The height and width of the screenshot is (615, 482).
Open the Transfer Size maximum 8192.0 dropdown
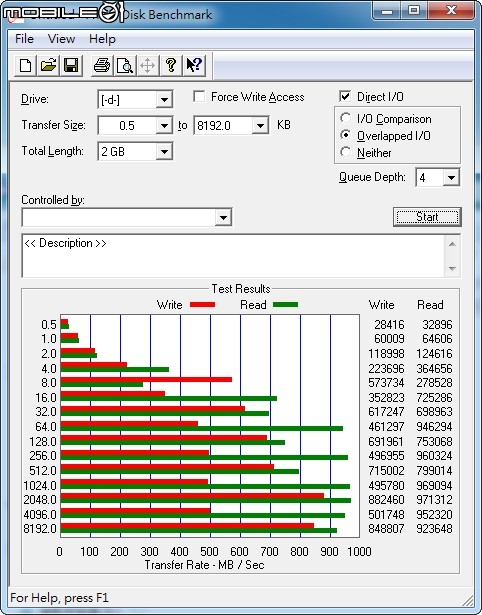260,126
